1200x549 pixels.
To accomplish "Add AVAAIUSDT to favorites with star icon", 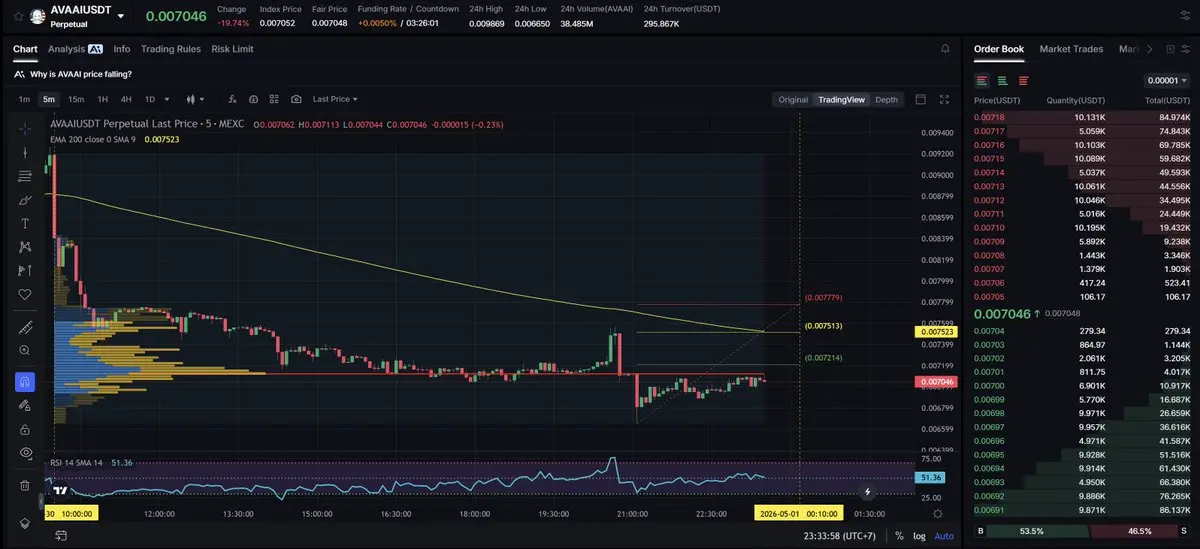I will (18, 16).
